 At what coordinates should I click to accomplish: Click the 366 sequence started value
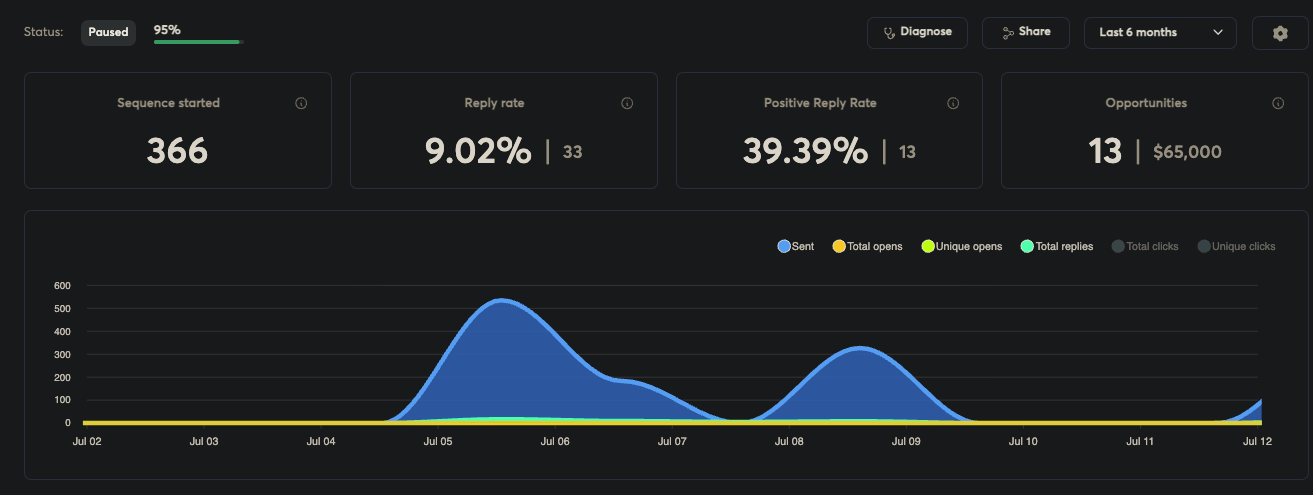177,151
